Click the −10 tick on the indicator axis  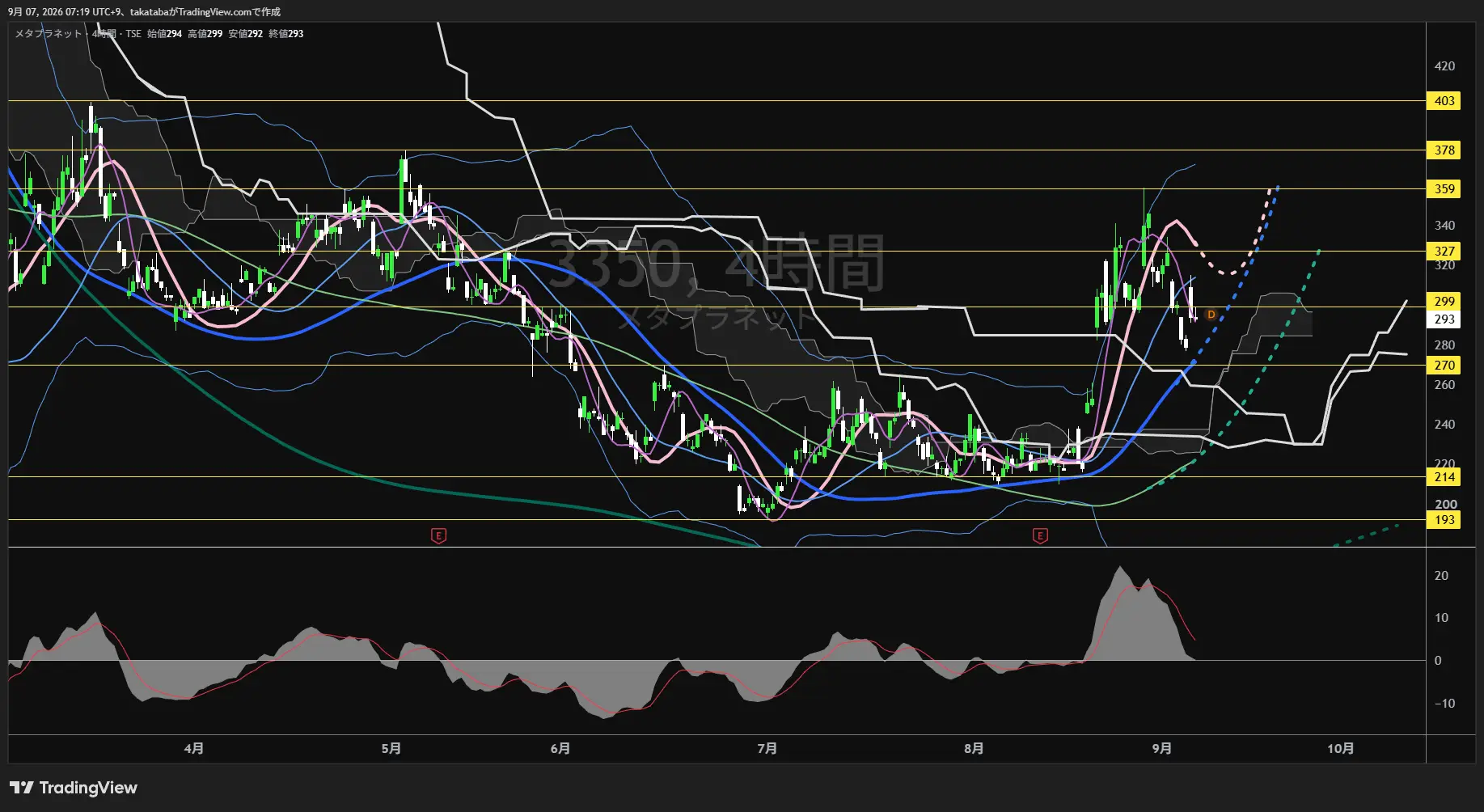[1444, 704]
